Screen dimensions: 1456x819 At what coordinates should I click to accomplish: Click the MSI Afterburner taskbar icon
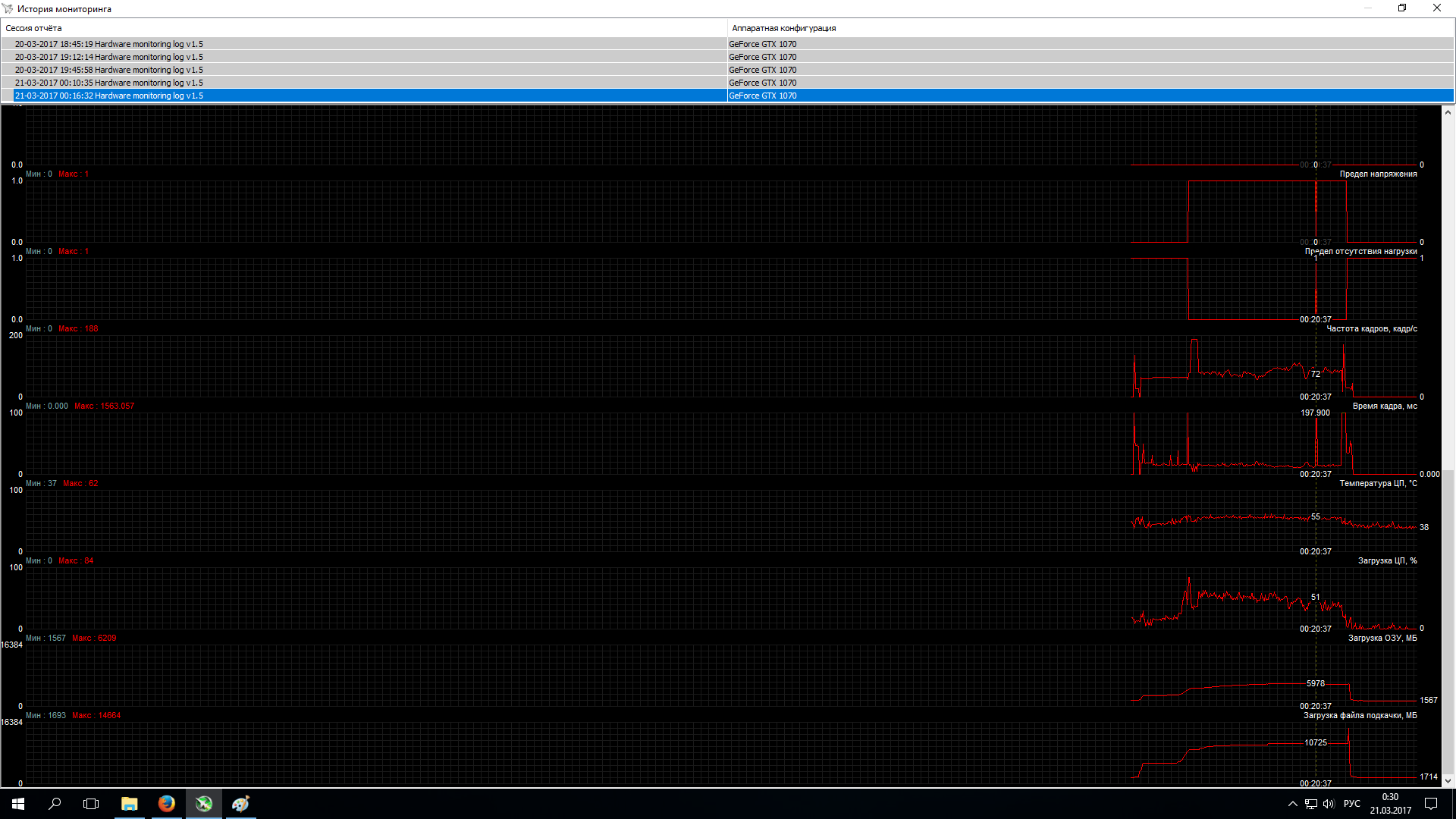pos(203,804)
